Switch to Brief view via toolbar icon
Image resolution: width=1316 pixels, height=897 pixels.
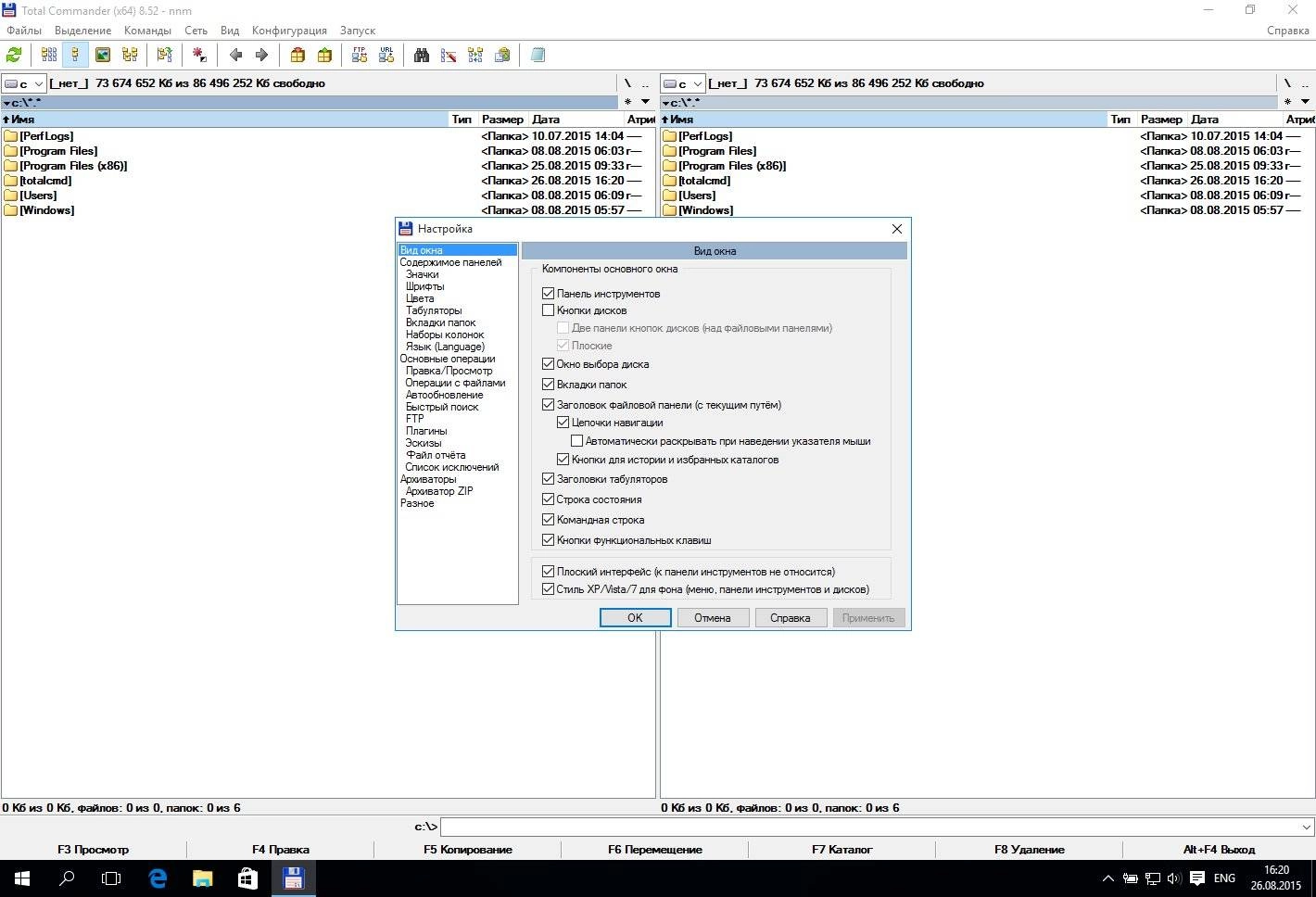(x=49, y=55)
